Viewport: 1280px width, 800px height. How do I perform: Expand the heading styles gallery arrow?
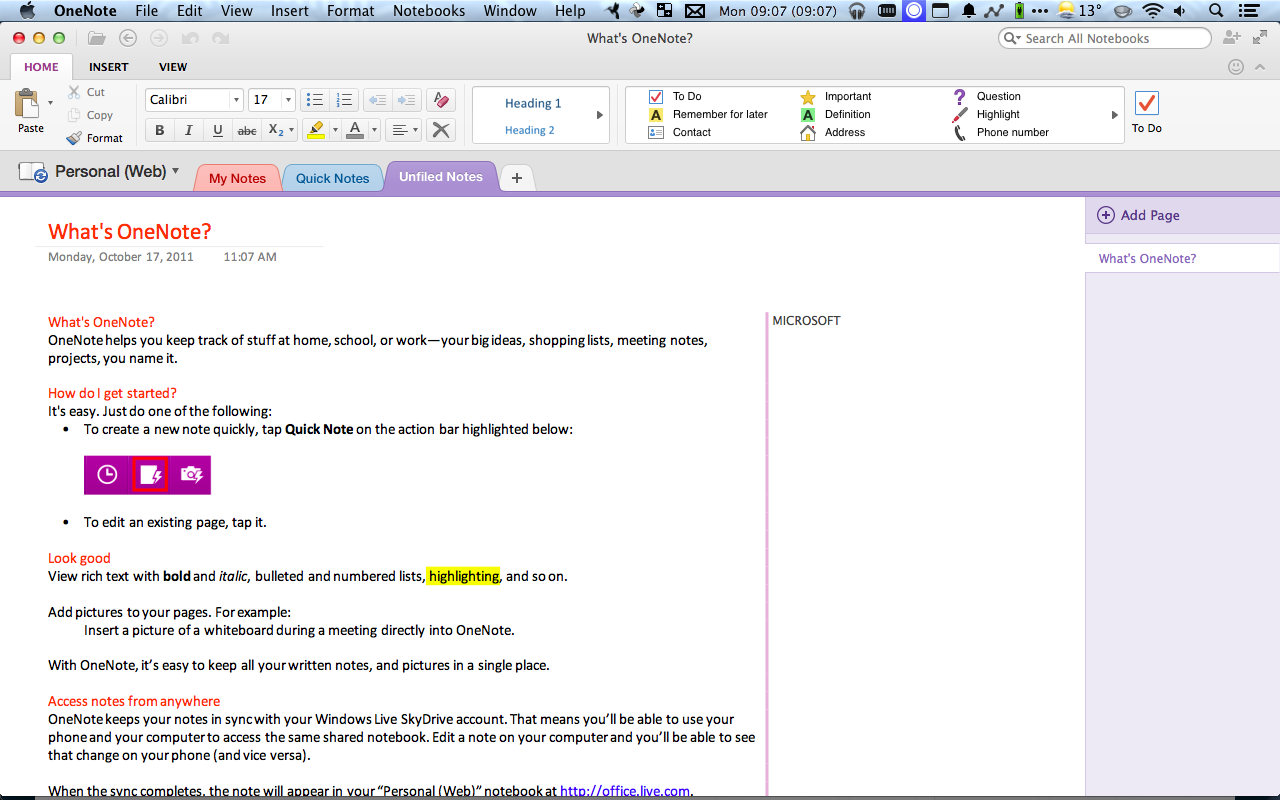(x=600, y=115)
